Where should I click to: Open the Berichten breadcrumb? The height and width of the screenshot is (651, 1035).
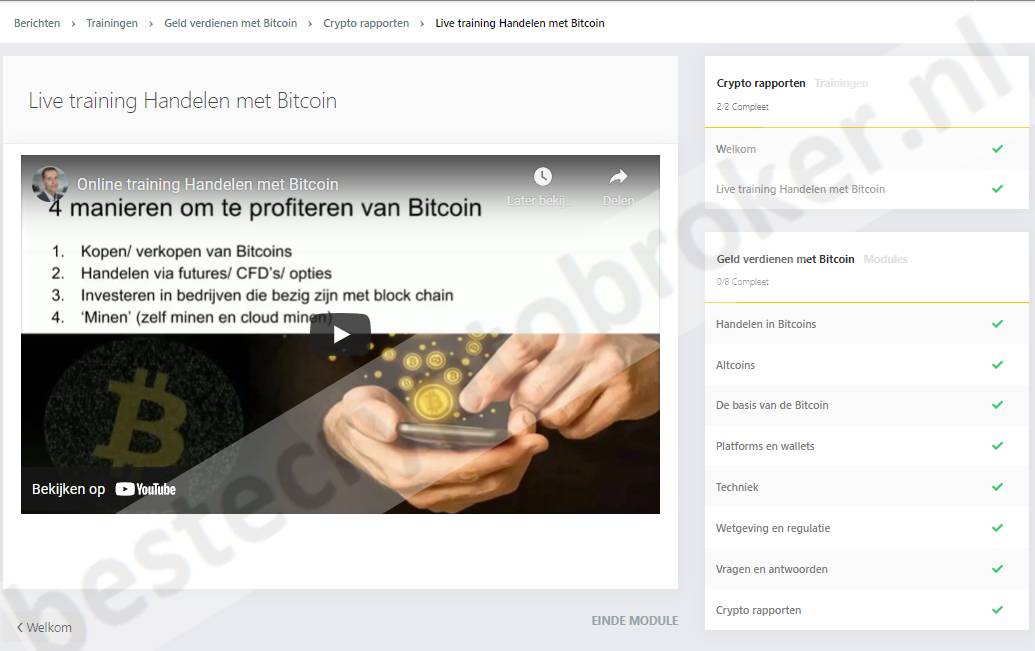point(37,23)
